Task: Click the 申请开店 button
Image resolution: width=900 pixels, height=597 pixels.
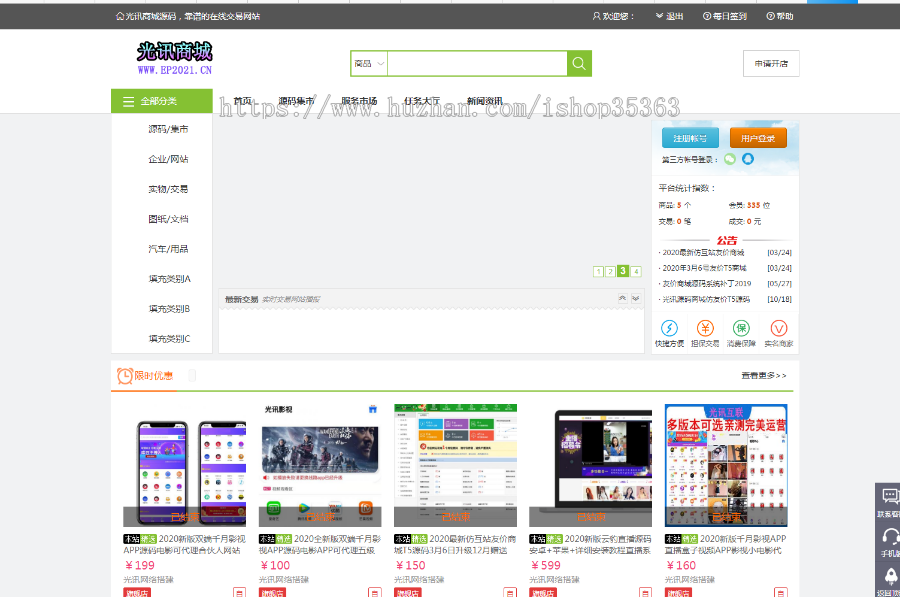Action: 771,64
